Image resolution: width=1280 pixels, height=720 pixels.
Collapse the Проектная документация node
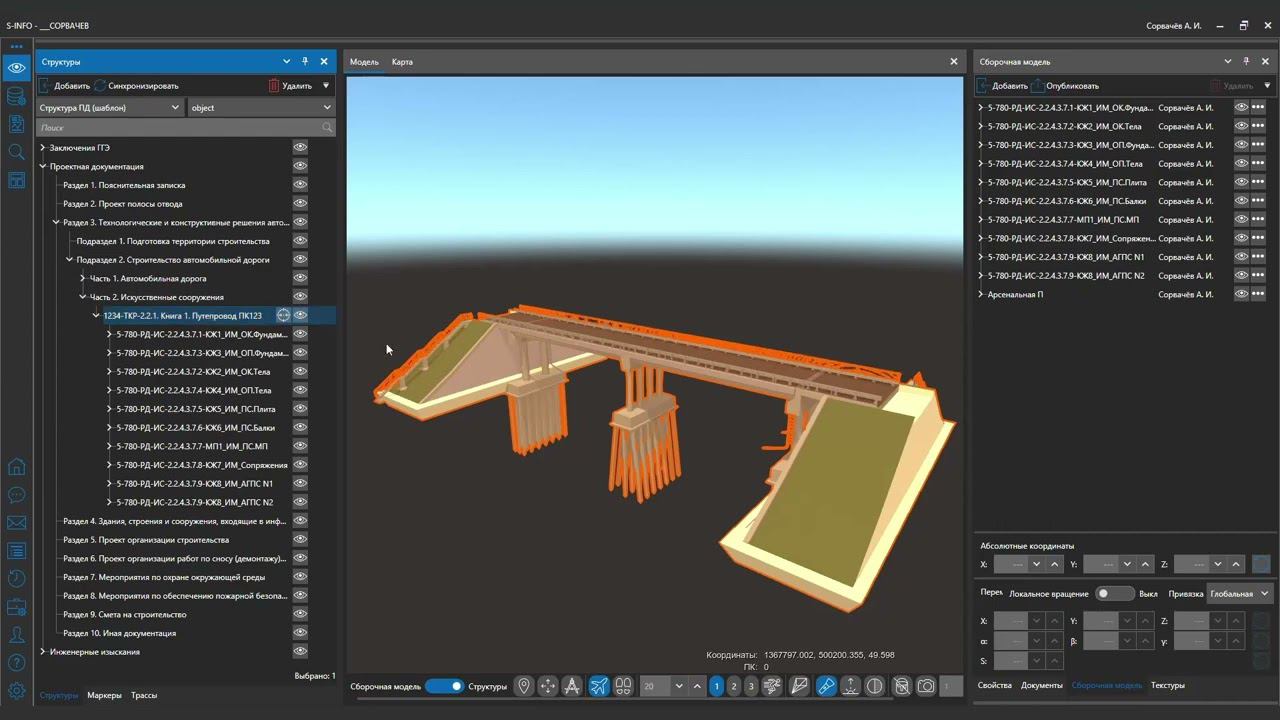(x=43, y=166)
